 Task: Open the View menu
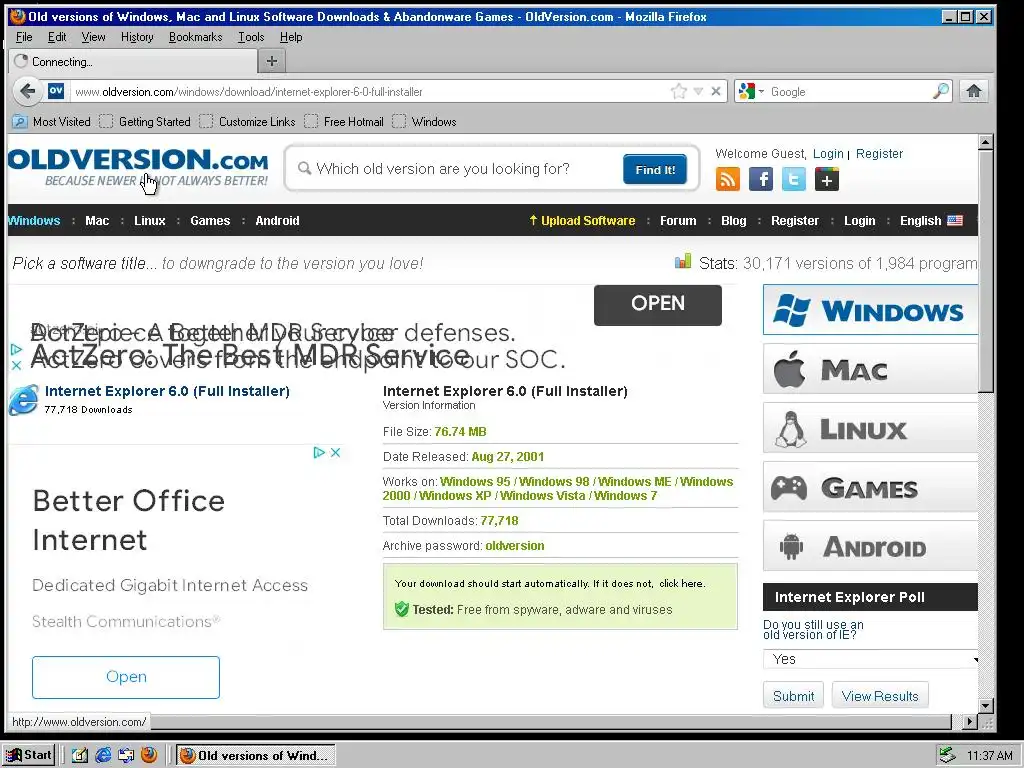point(93,37)
